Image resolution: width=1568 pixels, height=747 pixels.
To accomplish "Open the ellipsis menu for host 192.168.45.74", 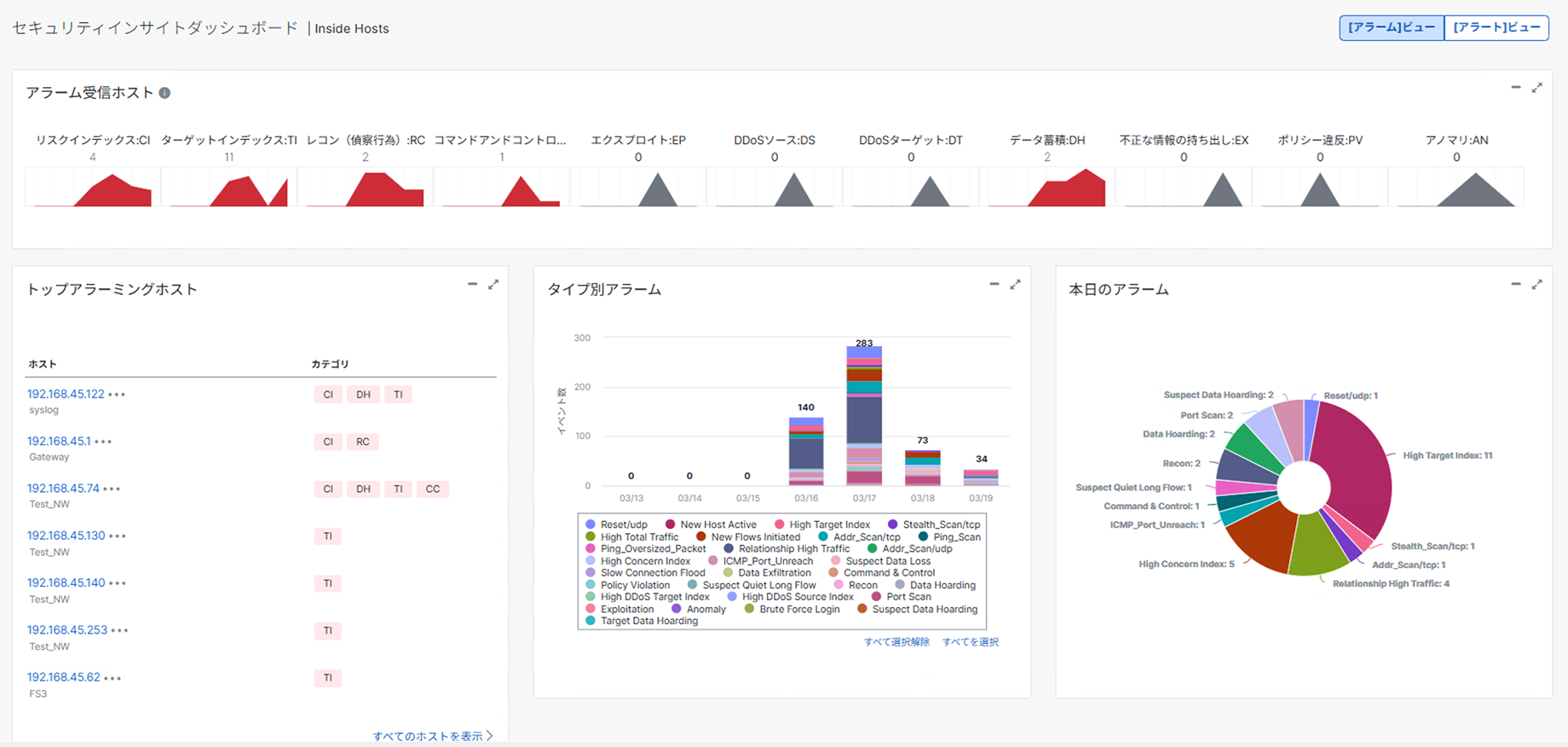I will coord(112,489).
